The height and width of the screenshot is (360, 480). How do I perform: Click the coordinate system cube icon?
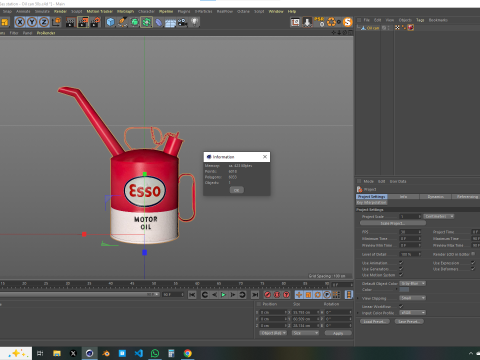click(x=56, y=22)
